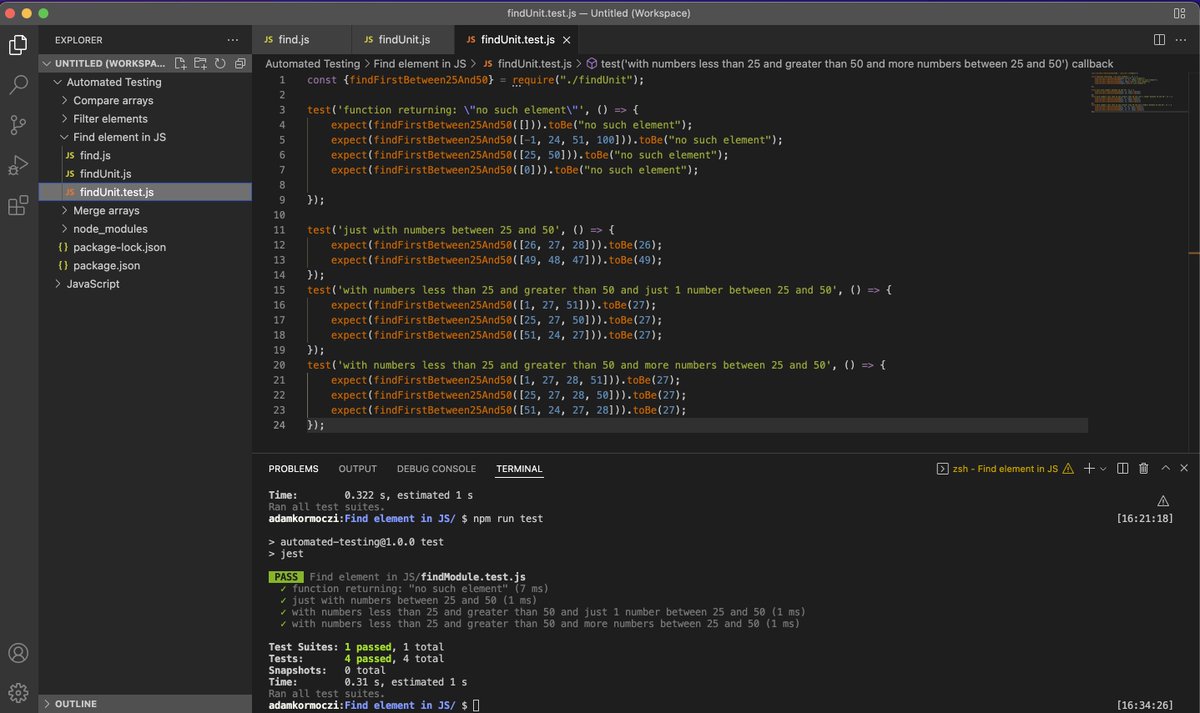
Task: Select the TERMINAL panel tab
Action: click(519, 469)
